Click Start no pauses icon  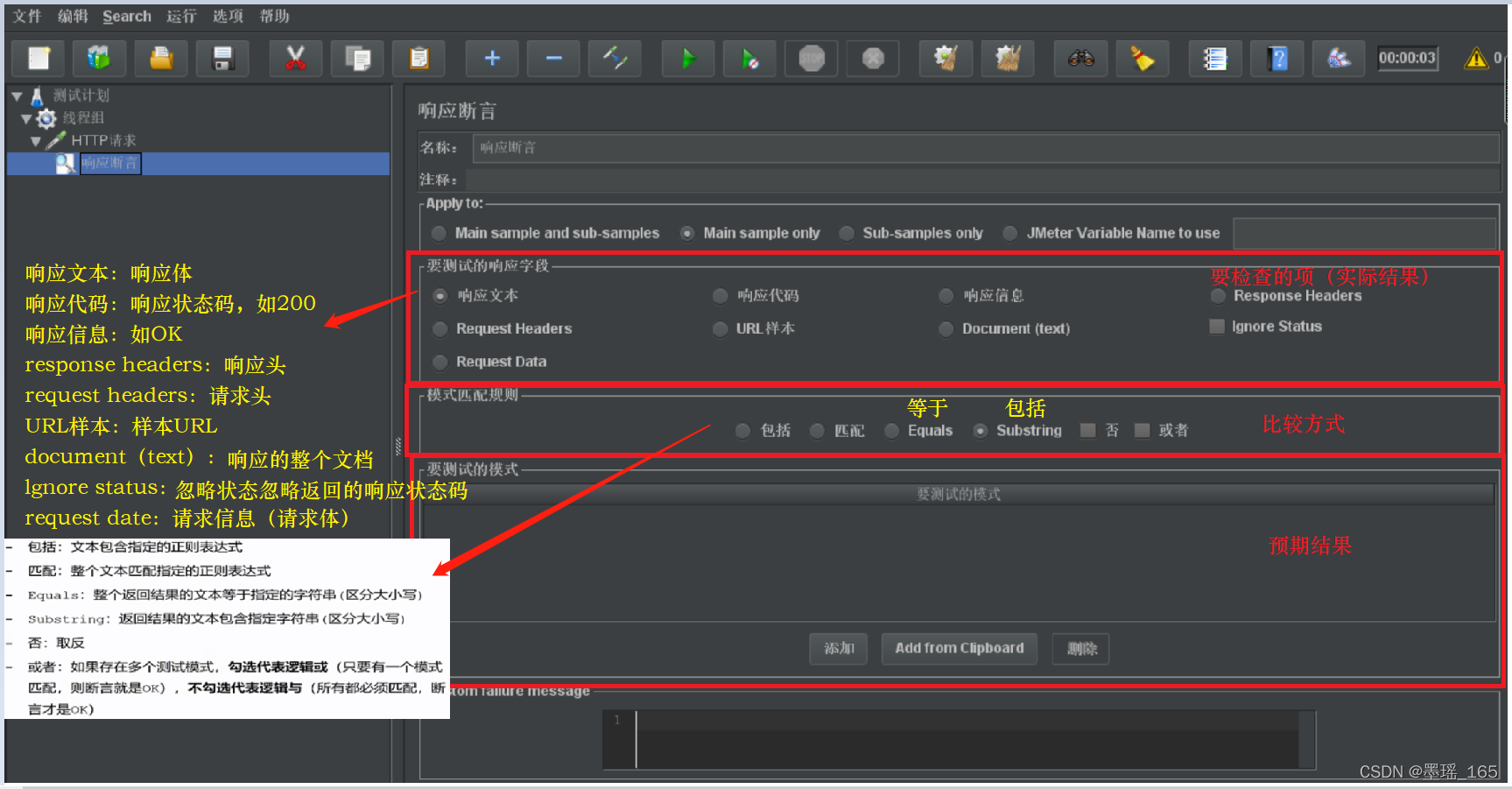point(749,59)
